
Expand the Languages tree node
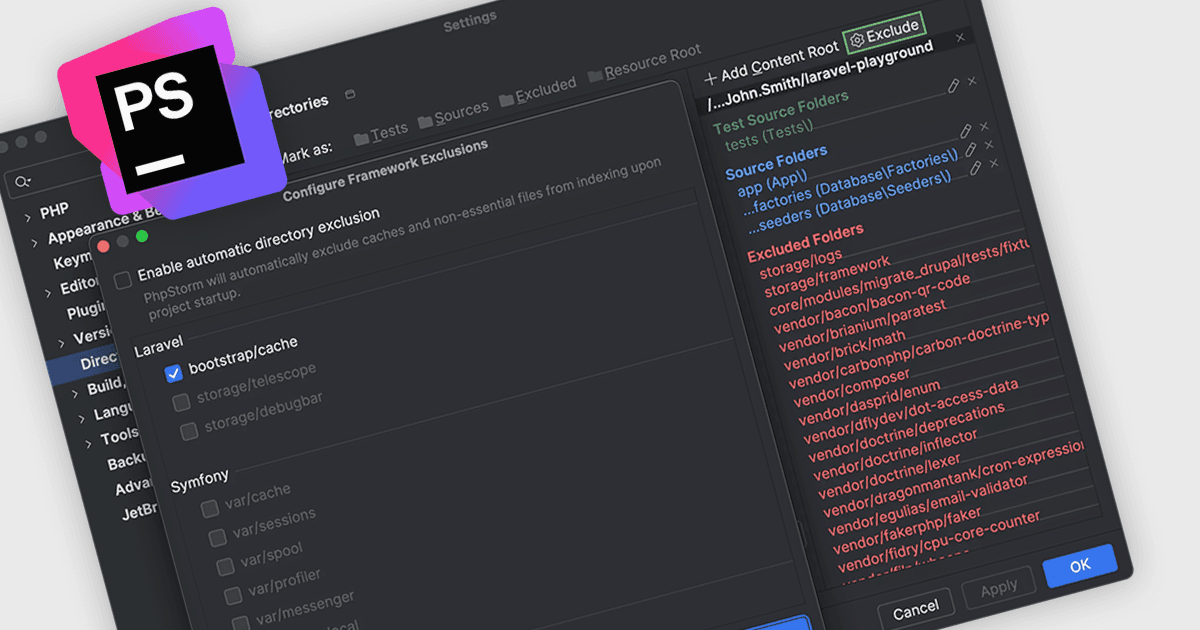pyautogui.click(x=80, y=417)
